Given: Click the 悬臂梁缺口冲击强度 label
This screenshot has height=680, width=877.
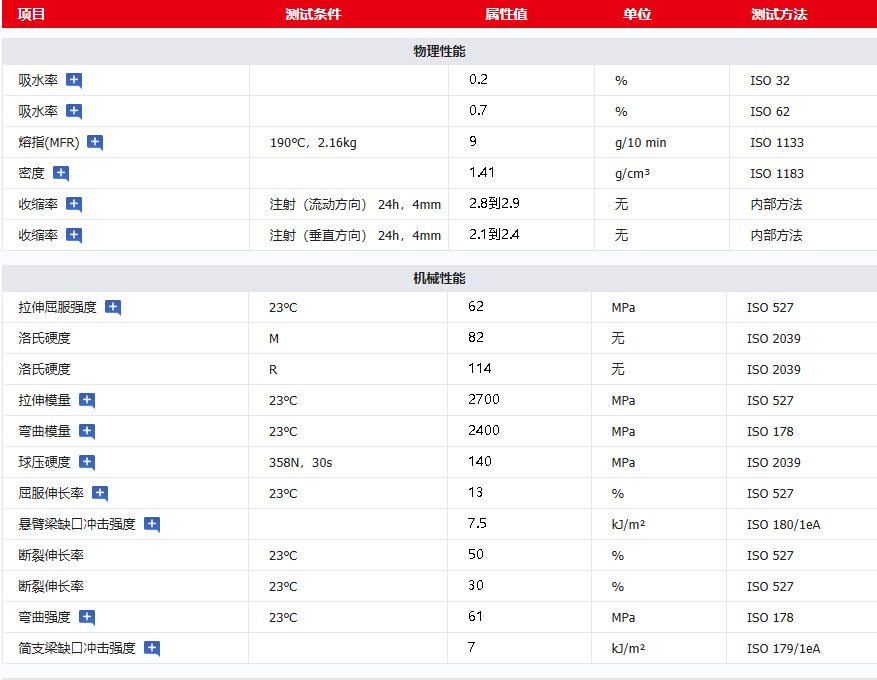Looking at the screenshot, I should 77,525.
